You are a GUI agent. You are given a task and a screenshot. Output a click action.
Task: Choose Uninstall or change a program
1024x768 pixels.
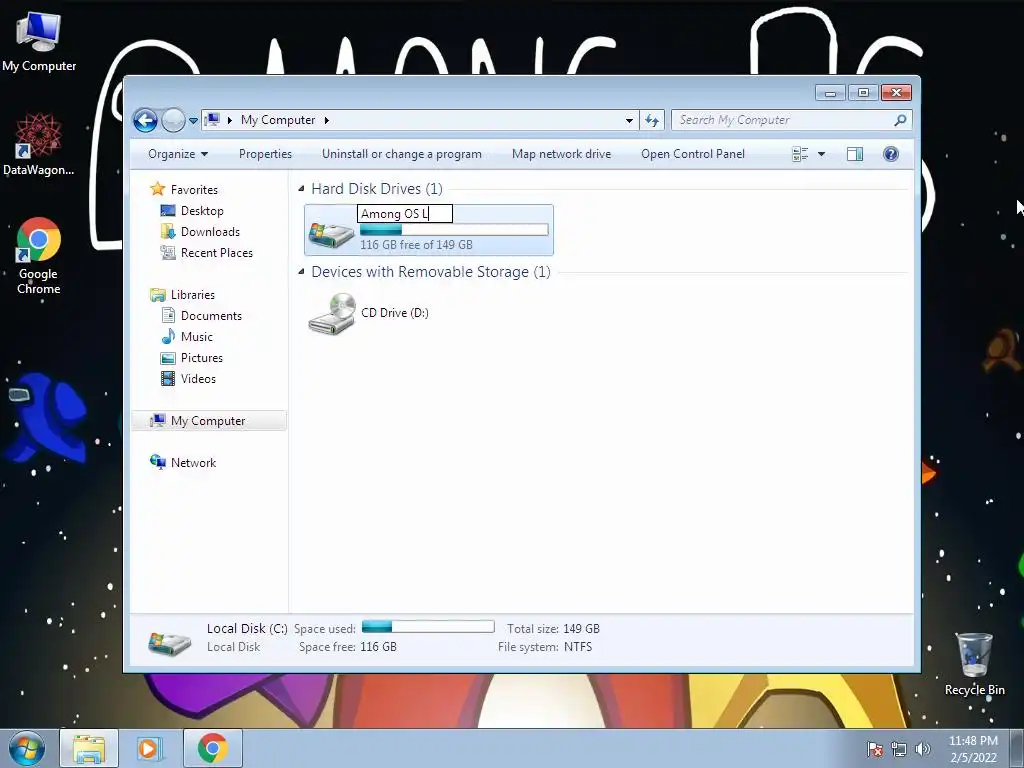(402, 154)
